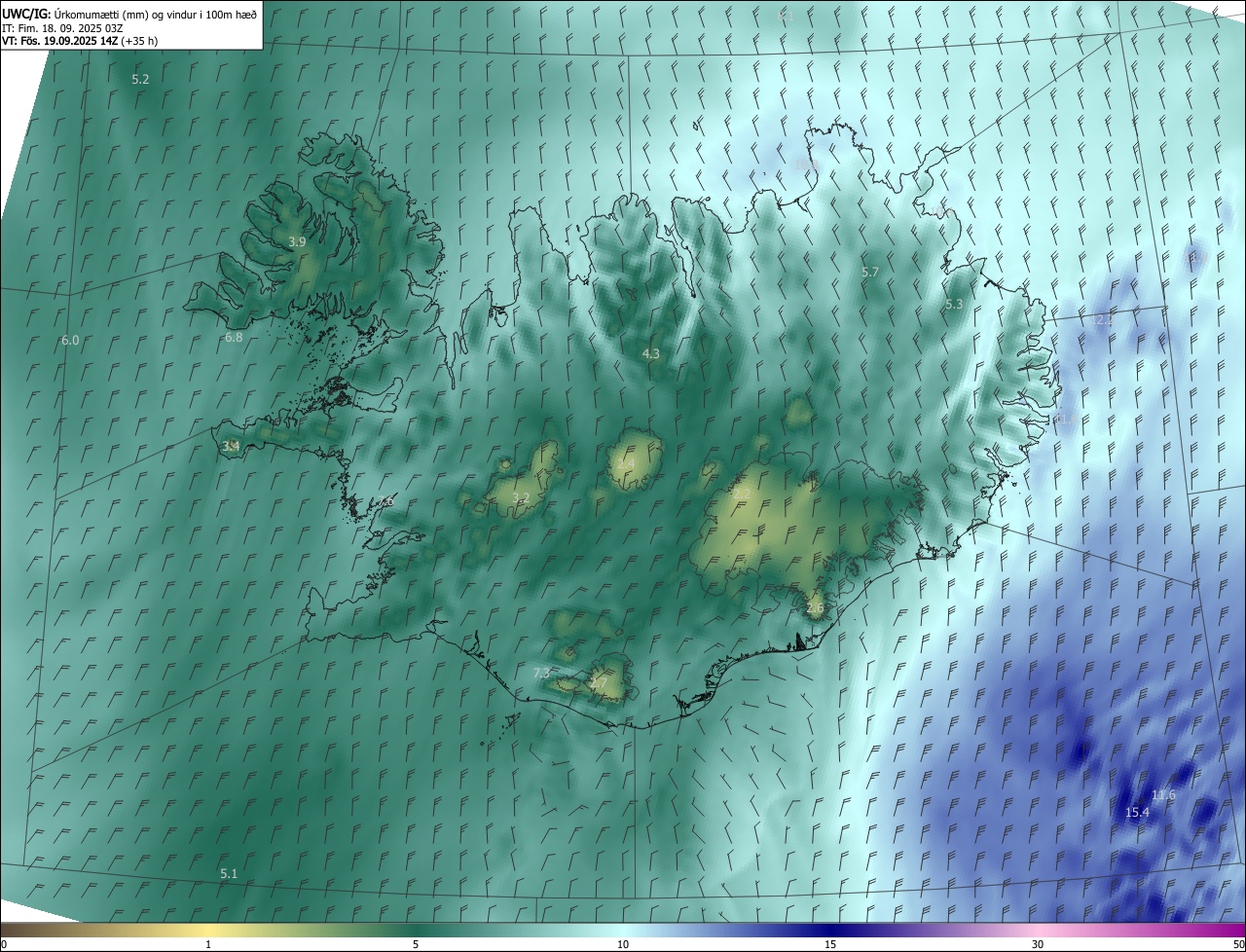Click the color scale label 15
This screenshot has height=952, width=1246.
[830, 944]
